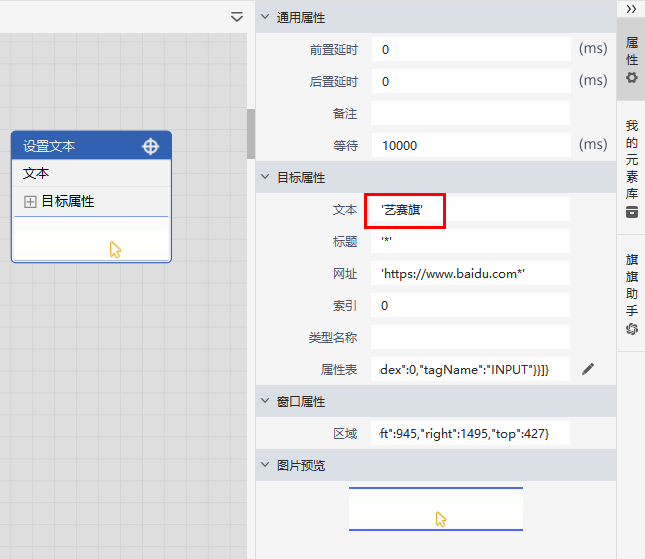Image resolution: width=645 pixels, height=559 pixels.
Task: Click the gear icon under 属性 tab
Action: pyautogui.click(x=631, y=78)
